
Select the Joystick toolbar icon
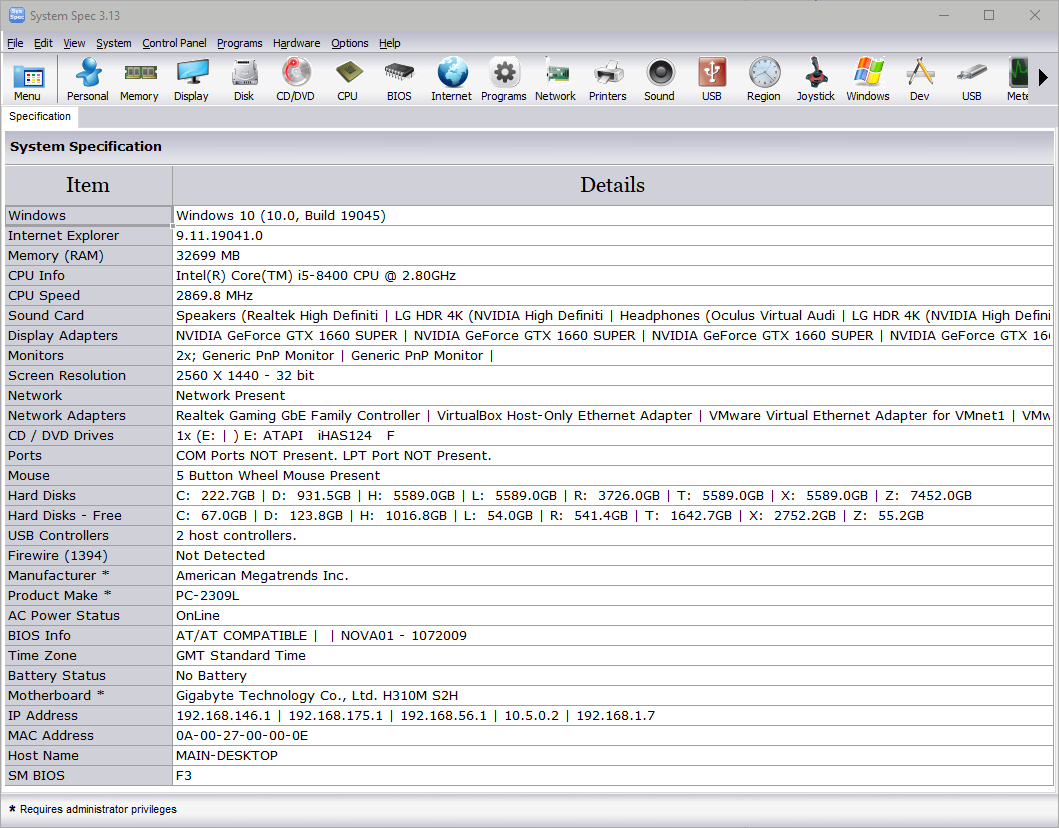coord(815,79)
